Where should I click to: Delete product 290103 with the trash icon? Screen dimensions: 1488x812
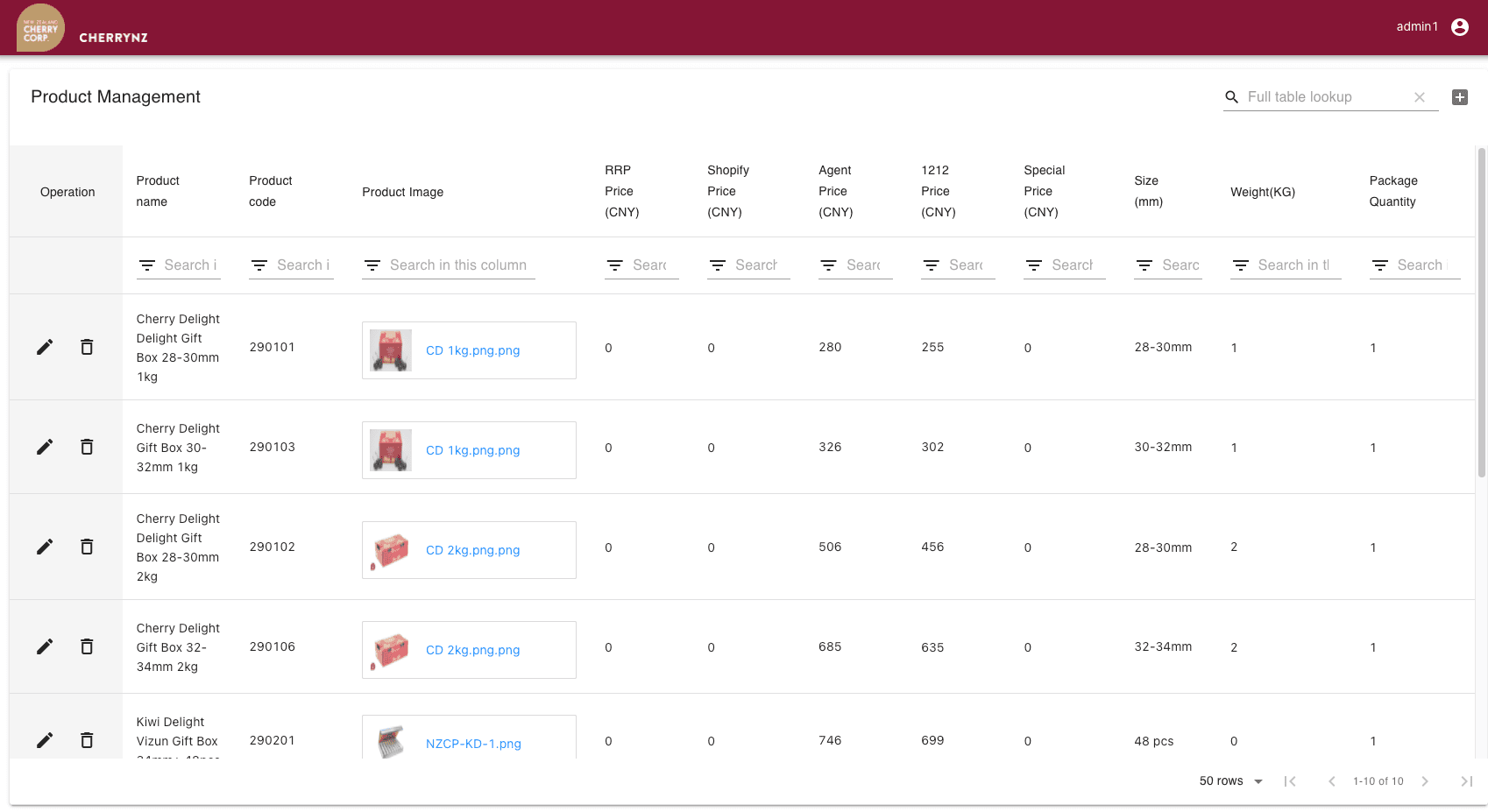(x=87, y=447)
